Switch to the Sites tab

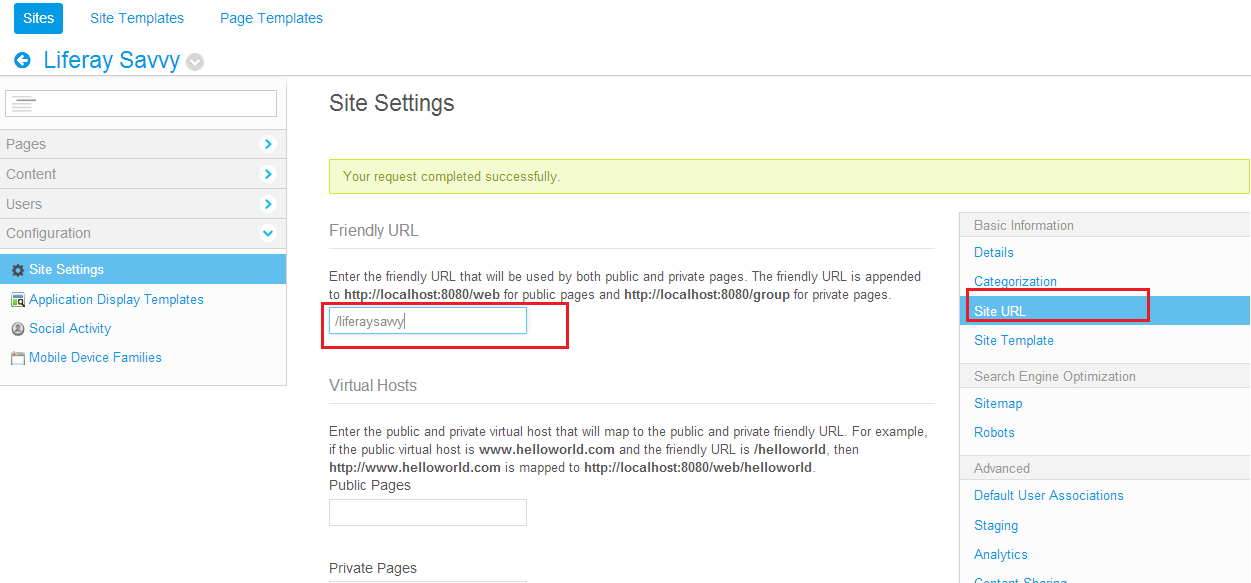39,18
